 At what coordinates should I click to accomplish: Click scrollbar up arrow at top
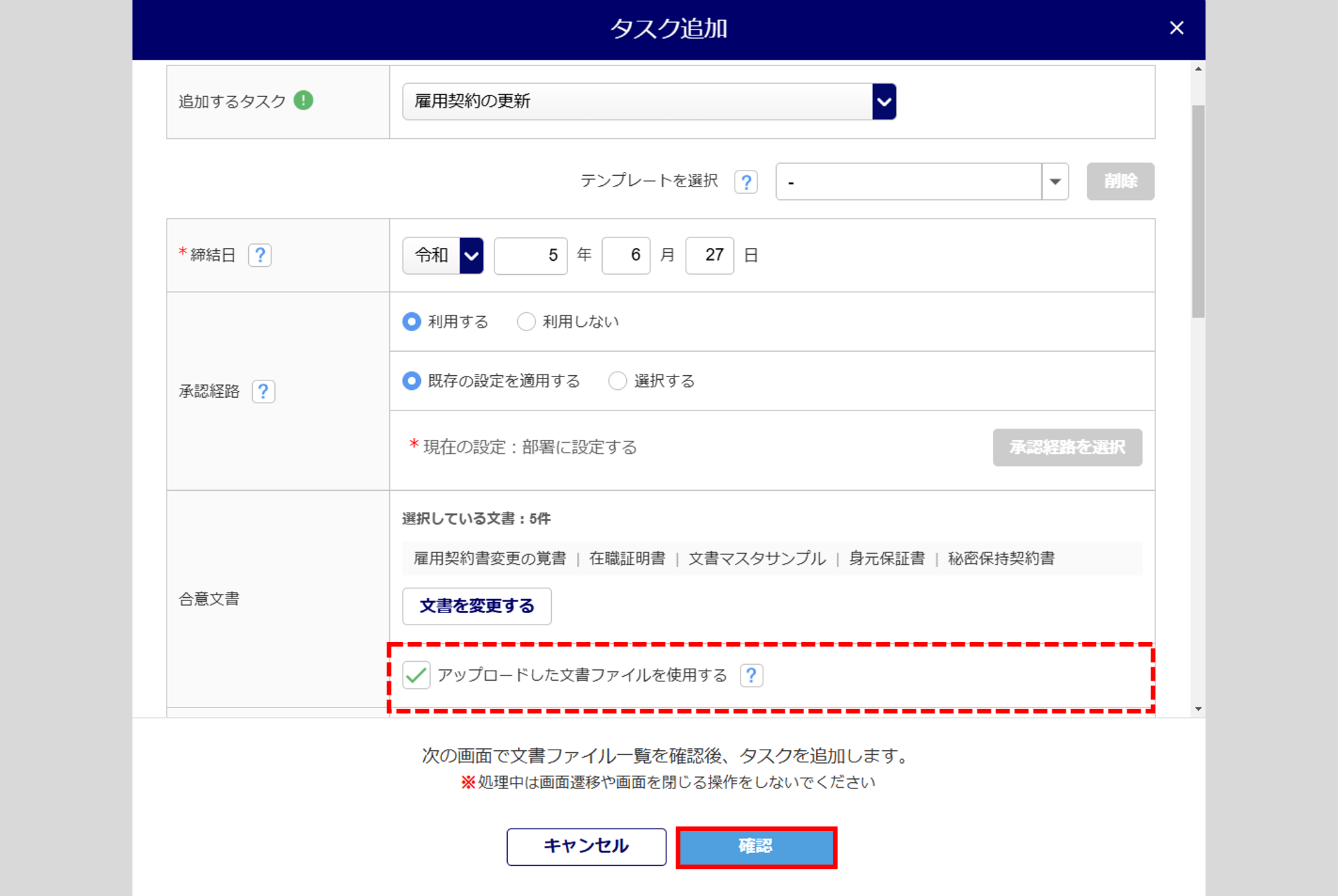pyautogui.click(x=1198, y=69)
